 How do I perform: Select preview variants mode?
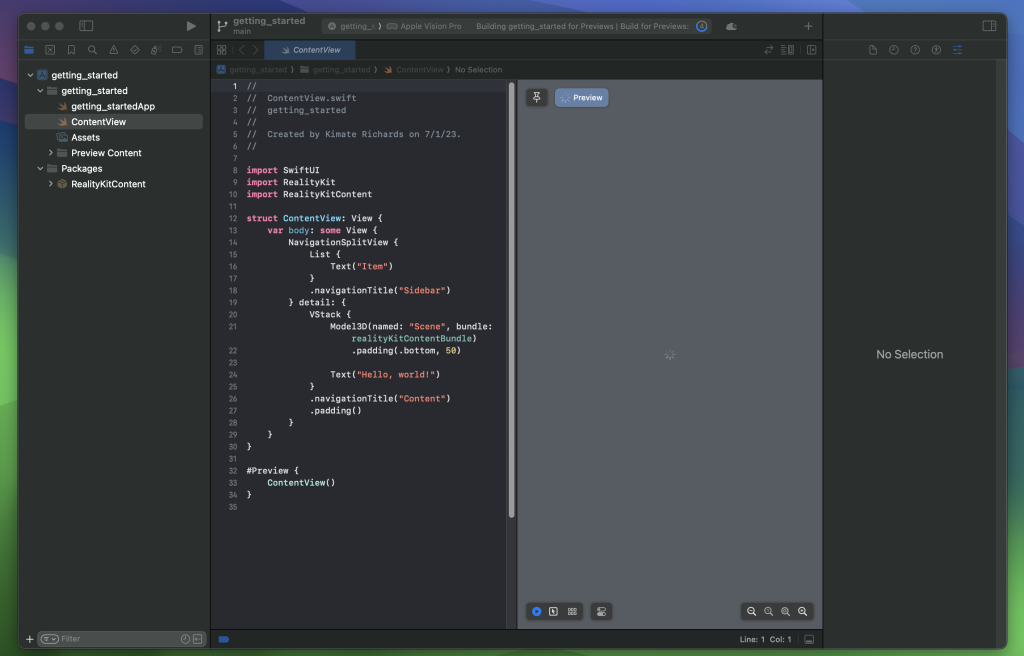pyautogui.click(x=572, y=611)
